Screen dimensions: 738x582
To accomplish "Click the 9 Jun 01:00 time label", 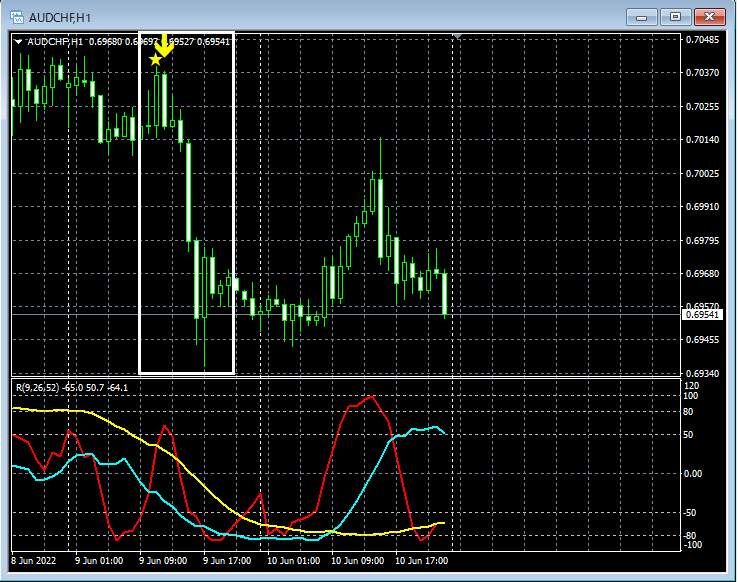I will click(x=99, y=561).
